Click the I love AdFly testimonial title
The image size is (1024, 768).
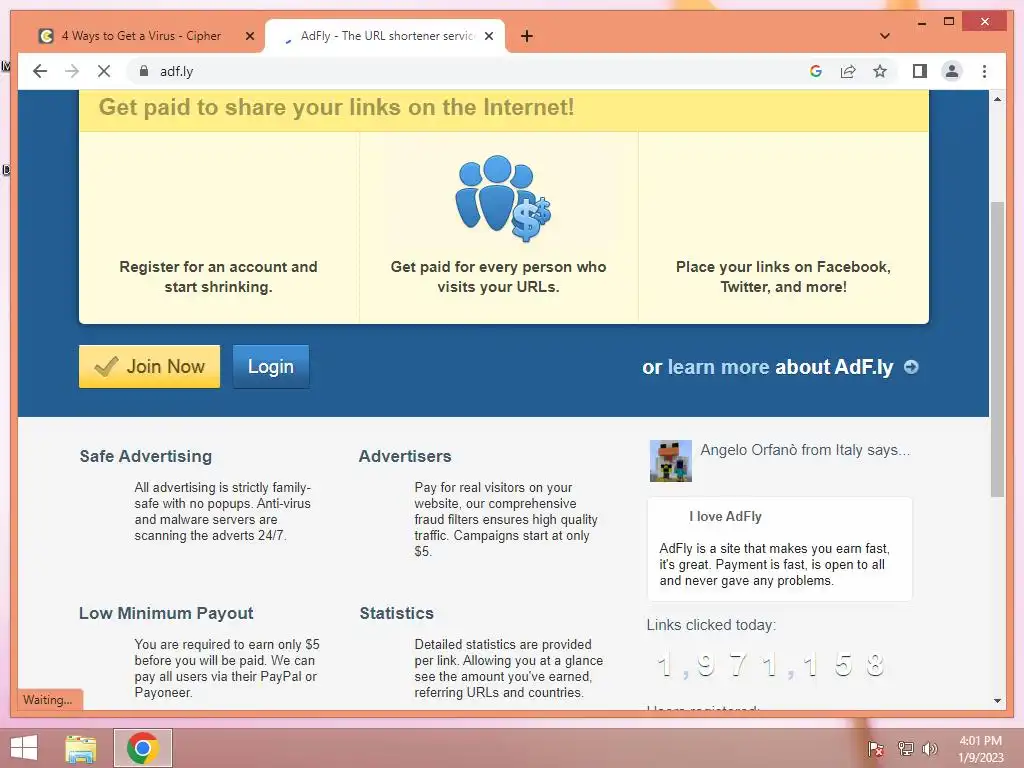click(726, 516)
